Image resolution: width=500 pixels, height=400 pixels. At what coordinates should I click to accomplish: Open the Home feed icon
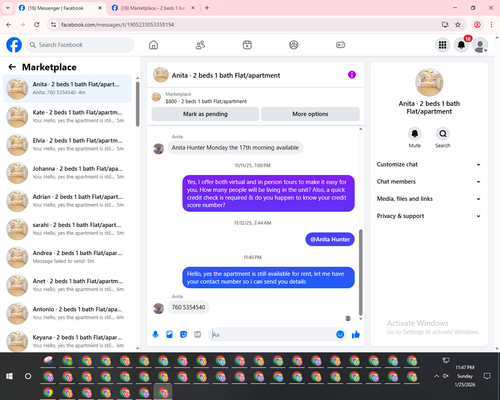click(153, 45)
